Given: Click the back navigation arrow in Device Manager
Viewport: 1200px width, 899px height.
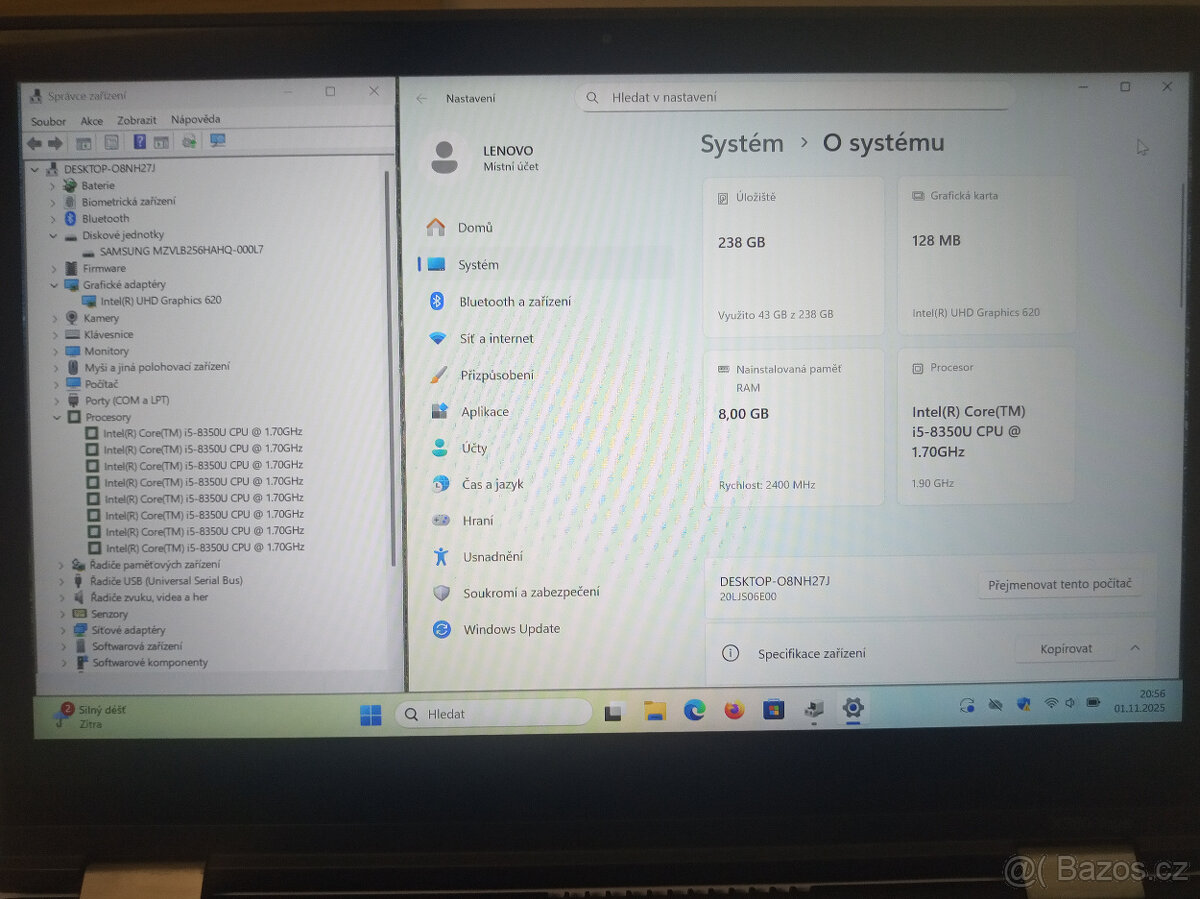Looking at the screenshot, I should (x=34, y=141).
